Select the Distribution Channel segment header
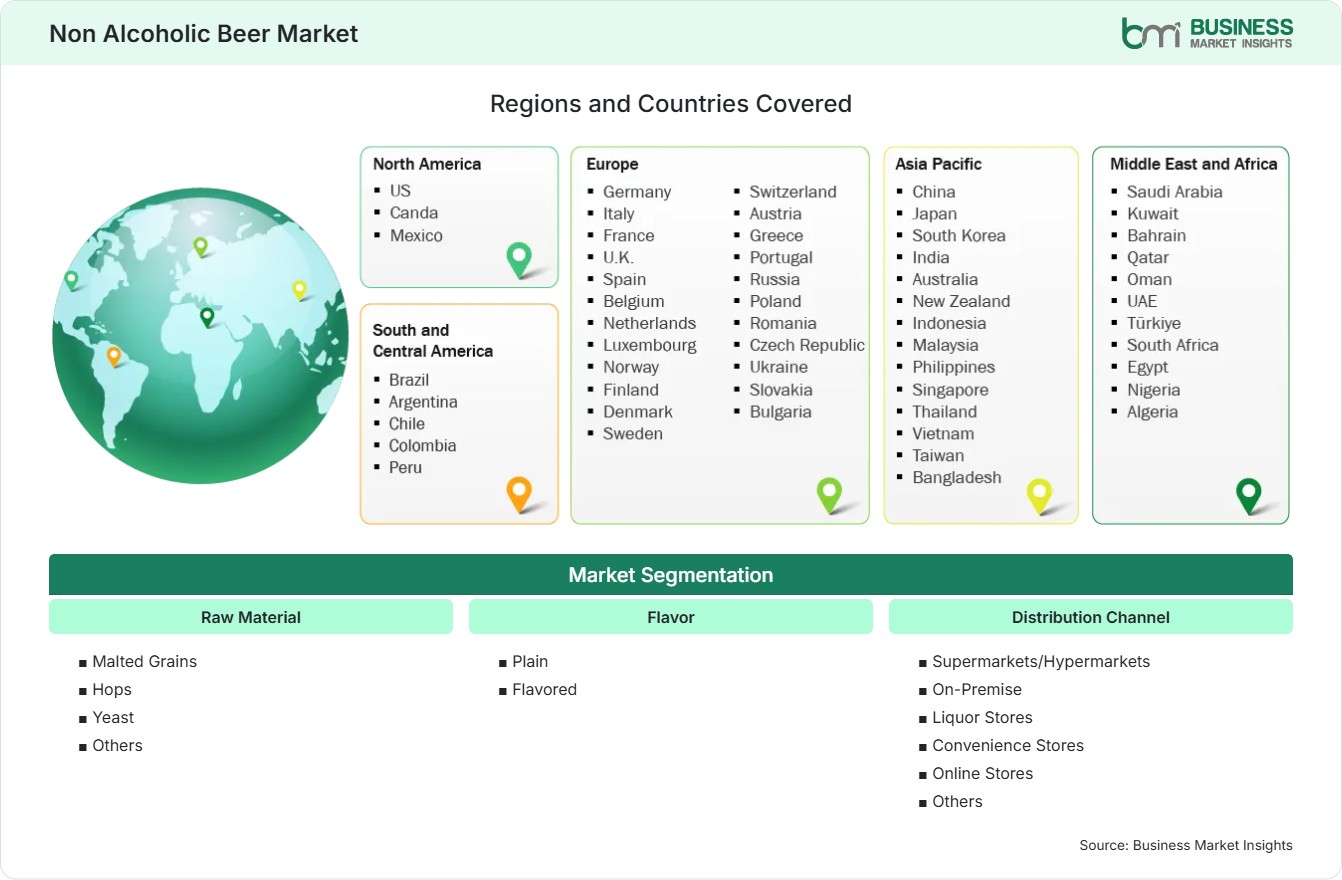The height and width of the screenshot is (880, 1342). tap(1091, 617)
